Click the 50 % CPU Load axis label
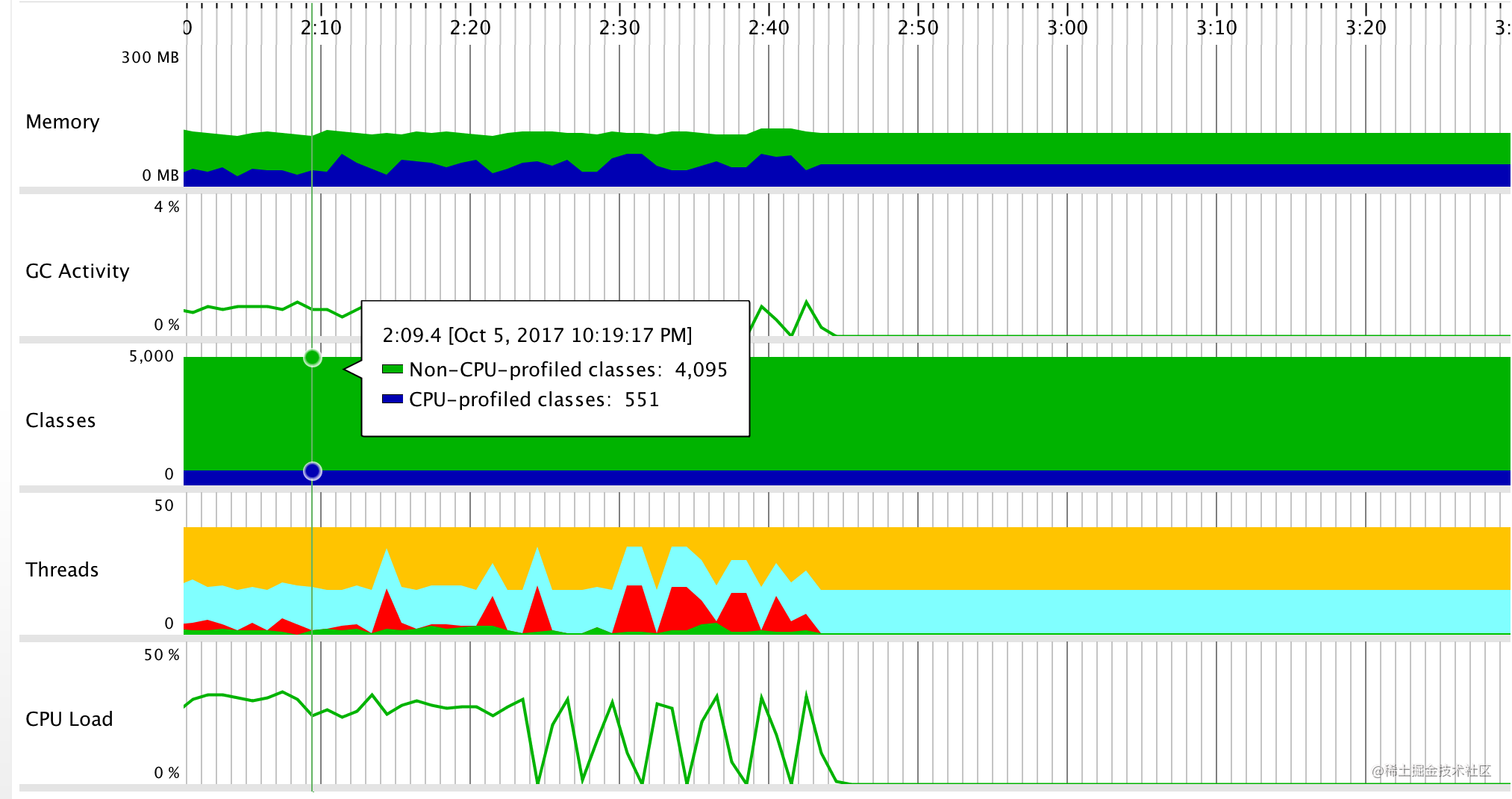Screen dimensions: 1512x799 (x=162, y=655)
